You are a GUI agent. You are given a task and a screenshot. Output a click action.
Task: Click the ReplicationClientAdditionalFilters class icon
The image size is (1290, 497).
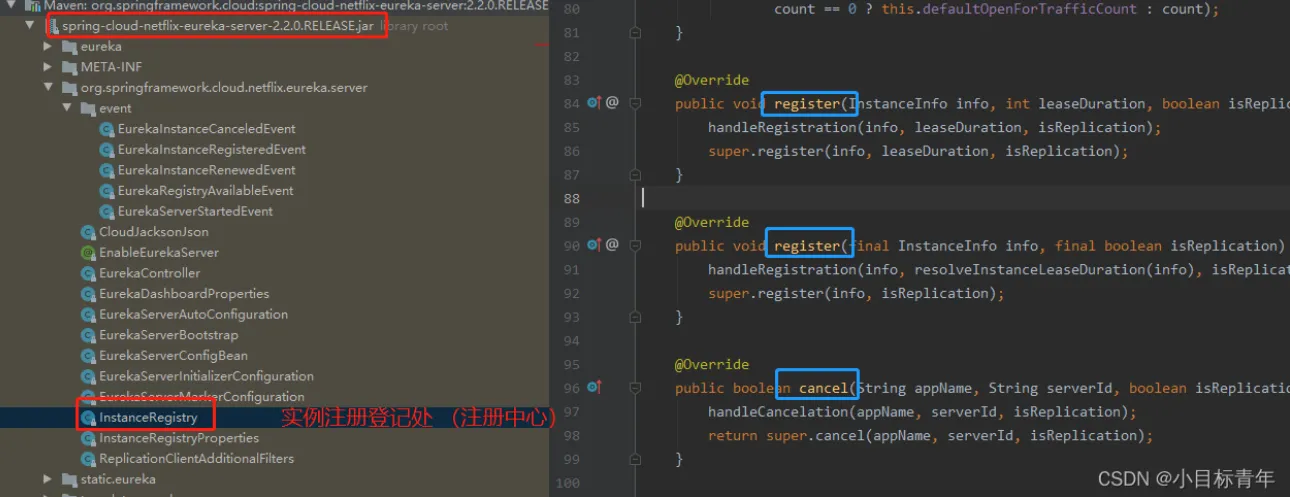[88, 459]
